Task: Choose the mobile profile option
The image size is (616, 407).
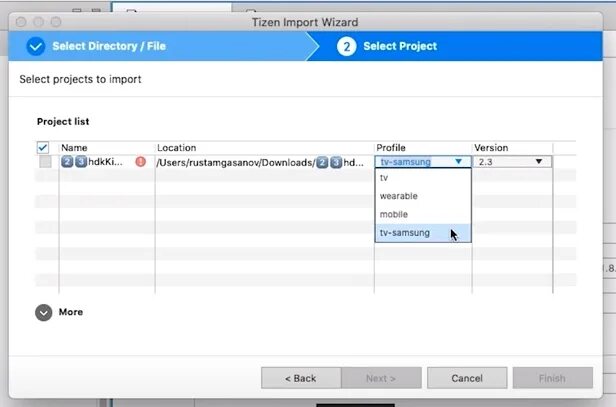Action: pyautogui.click(x=423, y=214)
